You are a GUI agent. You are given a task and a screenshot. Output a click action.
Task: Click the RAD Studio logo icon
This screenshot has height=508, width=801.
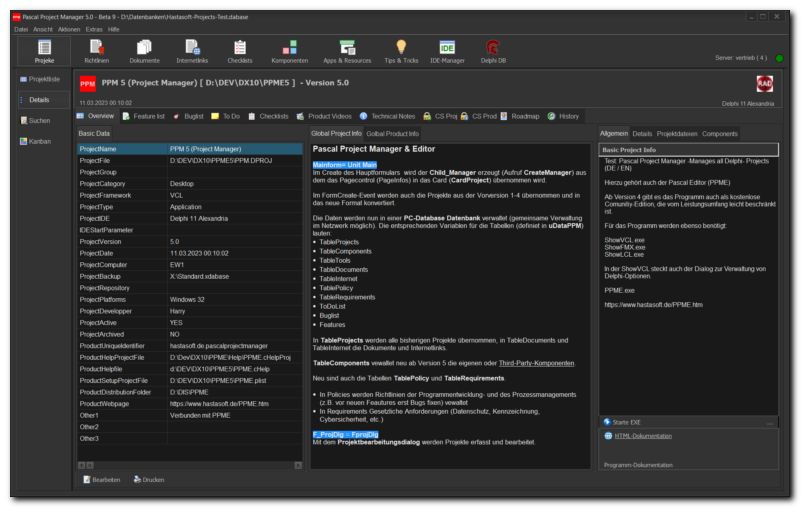click(765, 84)
